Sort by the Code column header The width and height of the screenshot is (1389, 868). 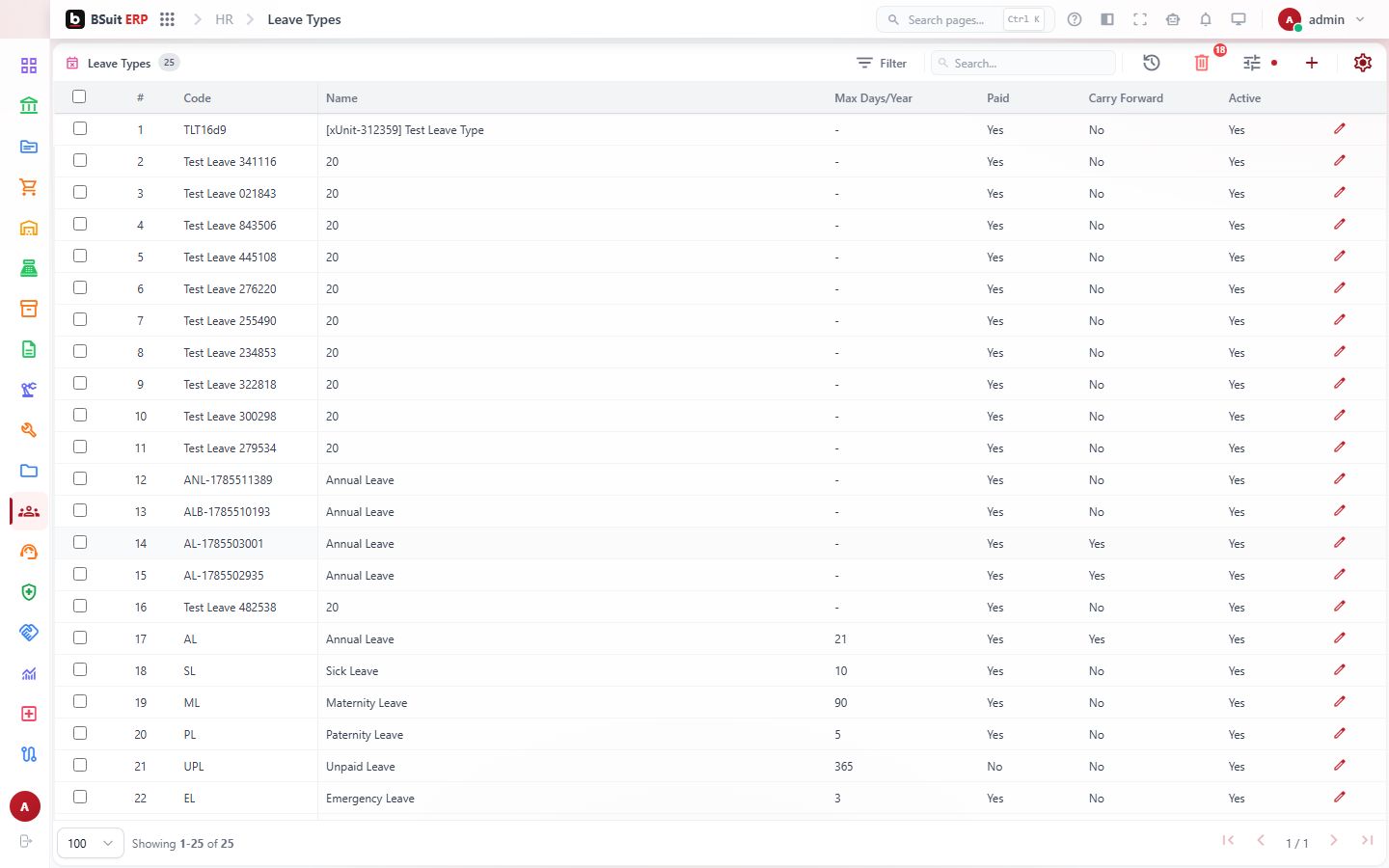pos(198,98)
